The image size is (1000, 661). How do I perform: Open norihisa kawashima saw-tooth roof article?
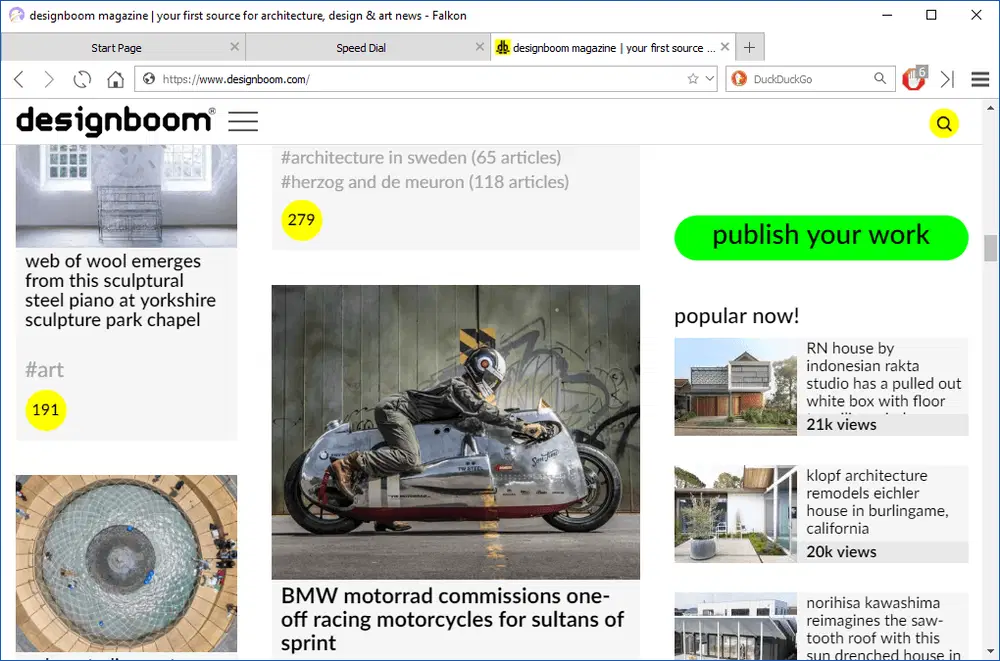click(883, 628)
